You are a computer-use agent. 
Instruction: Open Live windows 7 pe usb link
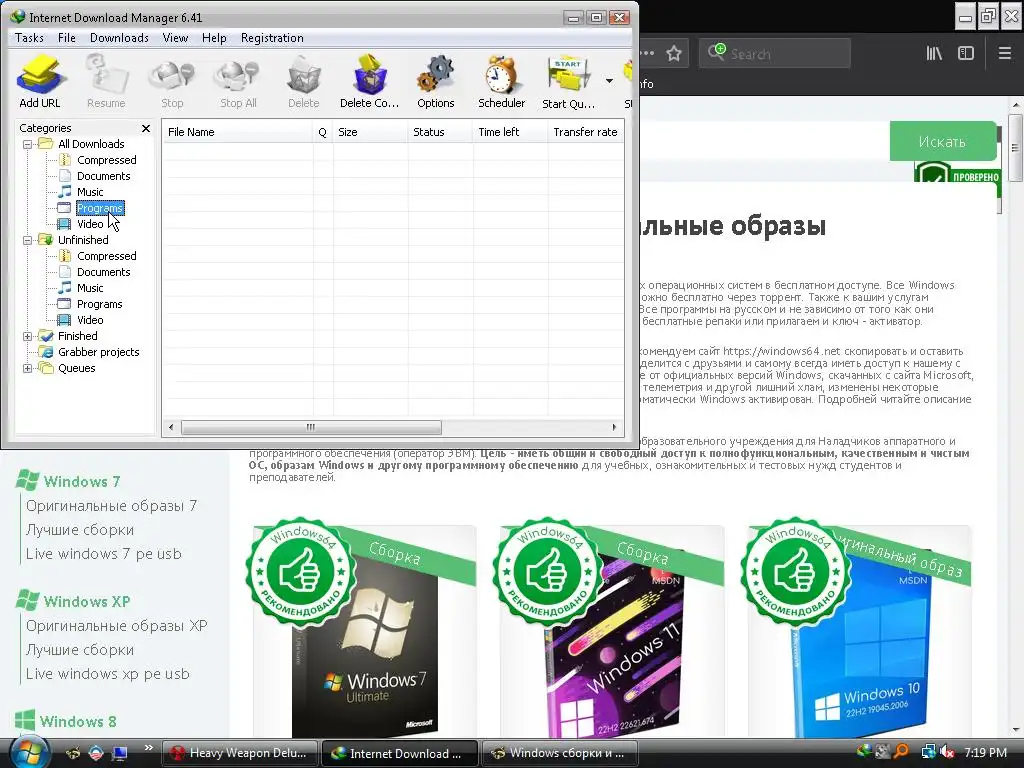click(103, 554)
